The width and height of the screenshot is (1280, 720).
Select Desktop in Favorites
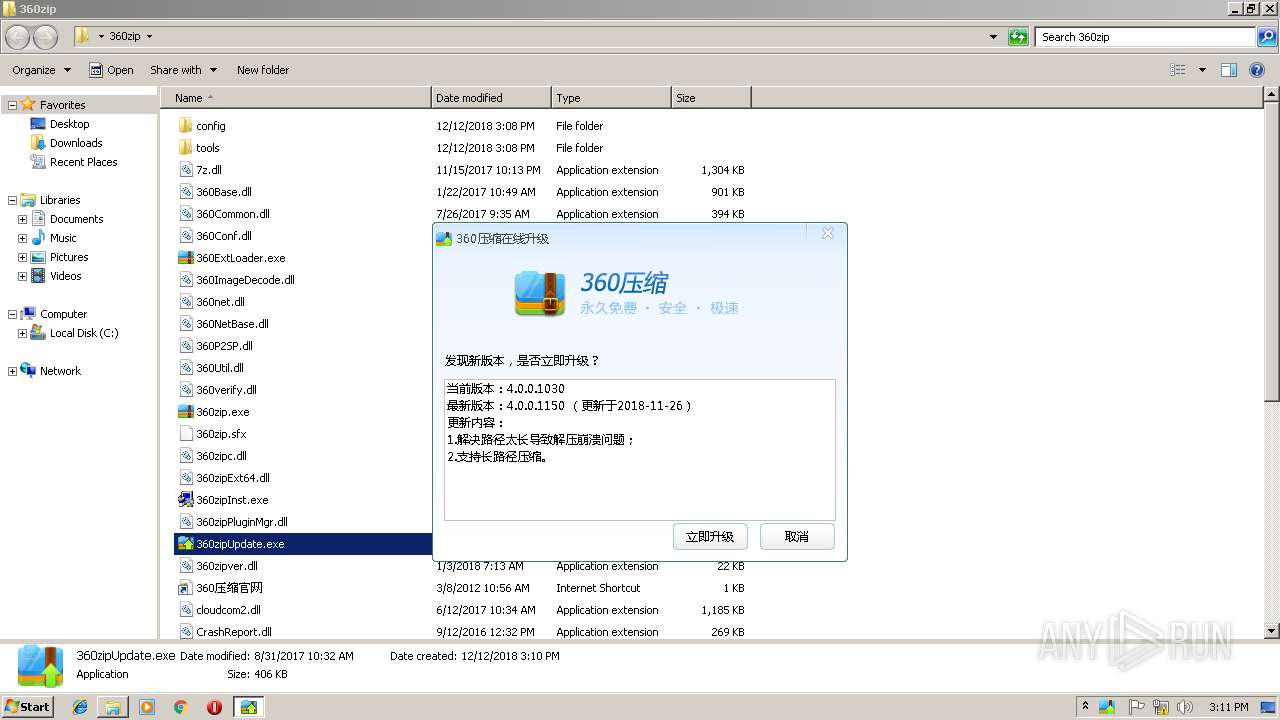pyautogui.click(x=69, y=124)
